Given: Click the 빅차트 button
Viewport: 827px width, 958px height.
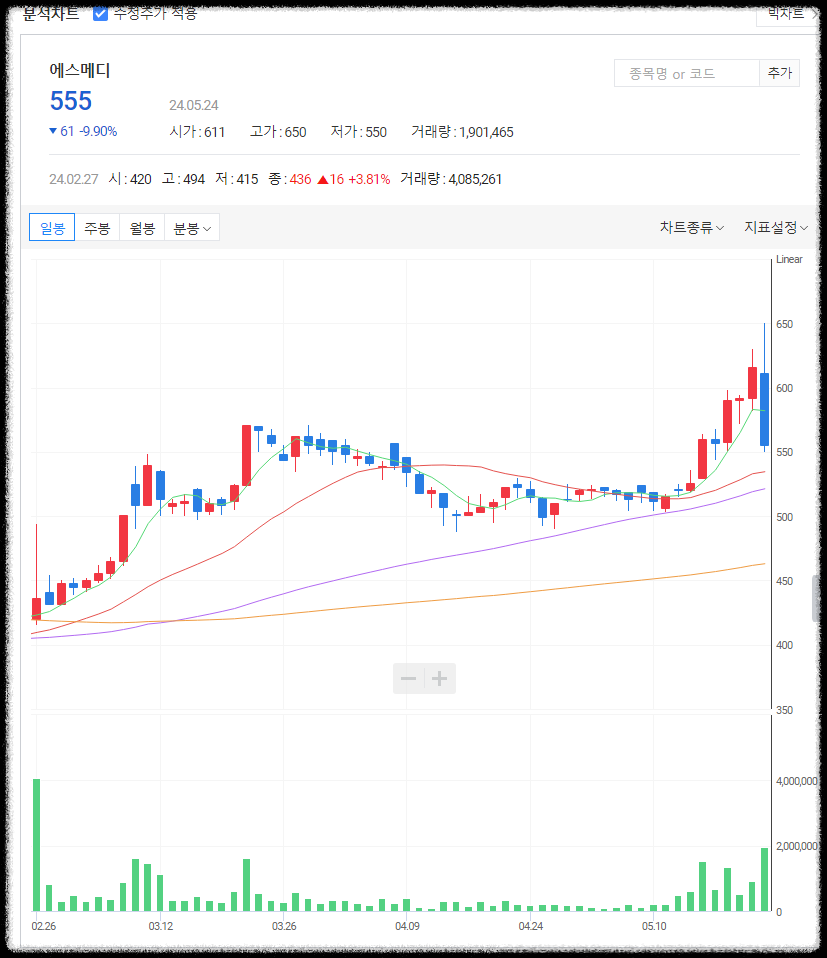Looking at the screenshot, I should [786, 13].
